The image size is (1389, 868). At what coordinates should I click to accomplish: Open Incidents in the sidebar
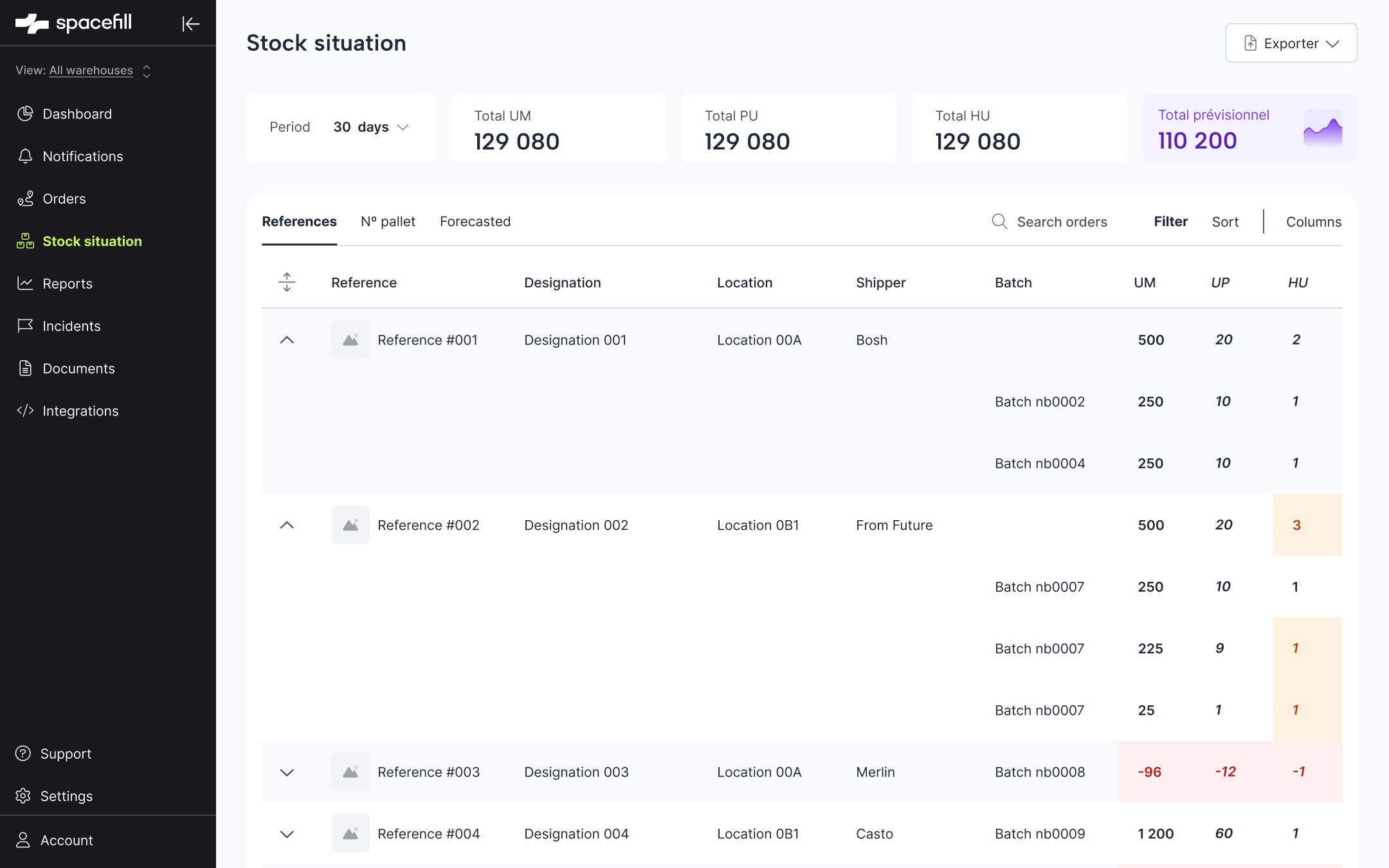tap(71, 326)
